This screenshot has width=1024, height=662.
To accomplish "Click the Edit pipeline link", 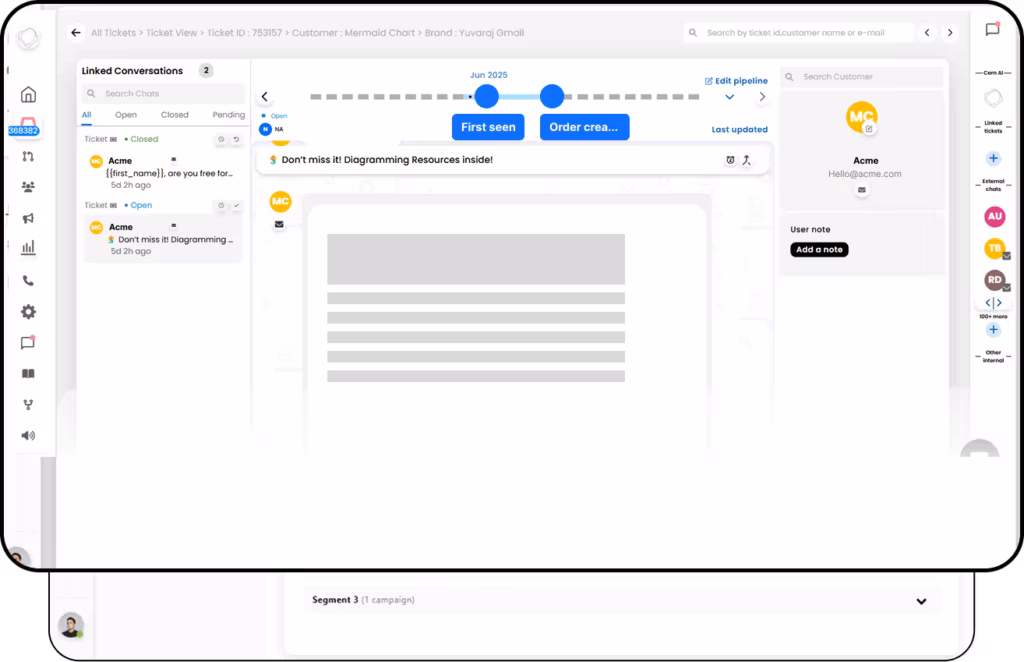I will point(736,81).
